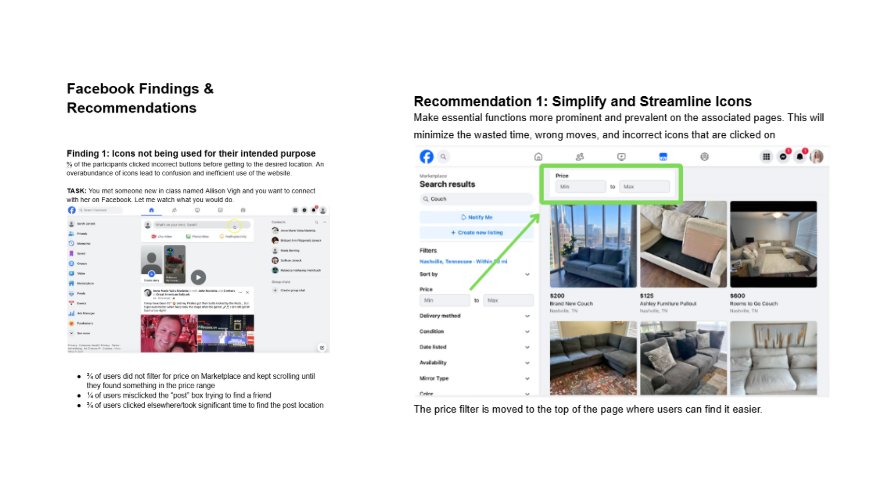The image size is (876, 491).
Task: Click the "Brand New Couch" listing title
Action: pos(571,304)
